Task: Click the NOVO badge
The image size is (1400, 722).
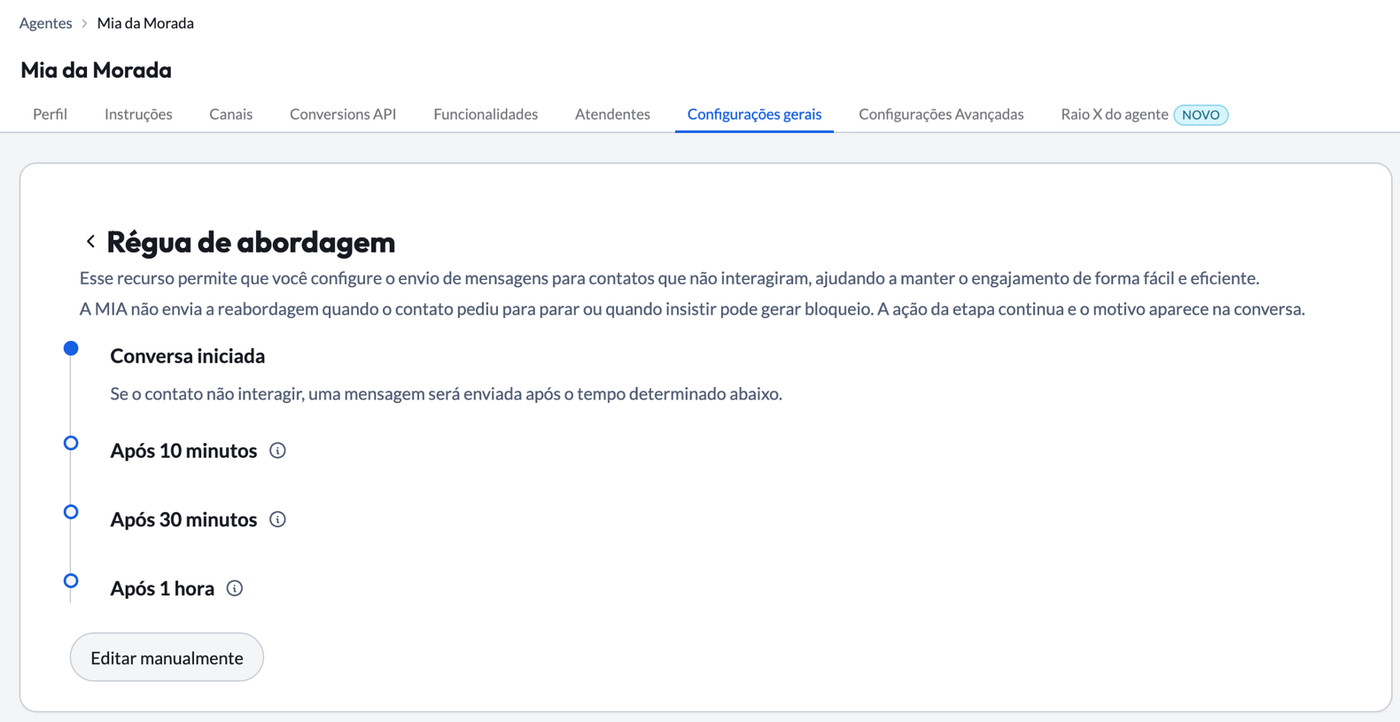Action: [x=1201, y=115]
